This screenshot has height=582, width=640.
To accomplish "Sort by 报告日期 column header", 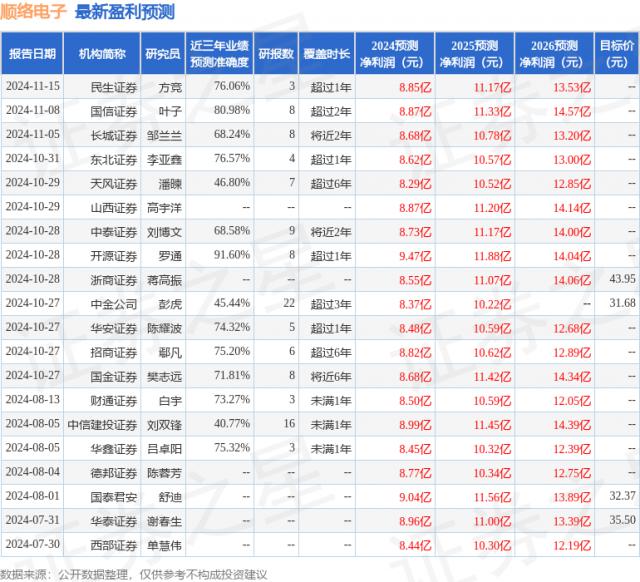I will point(32,53).
